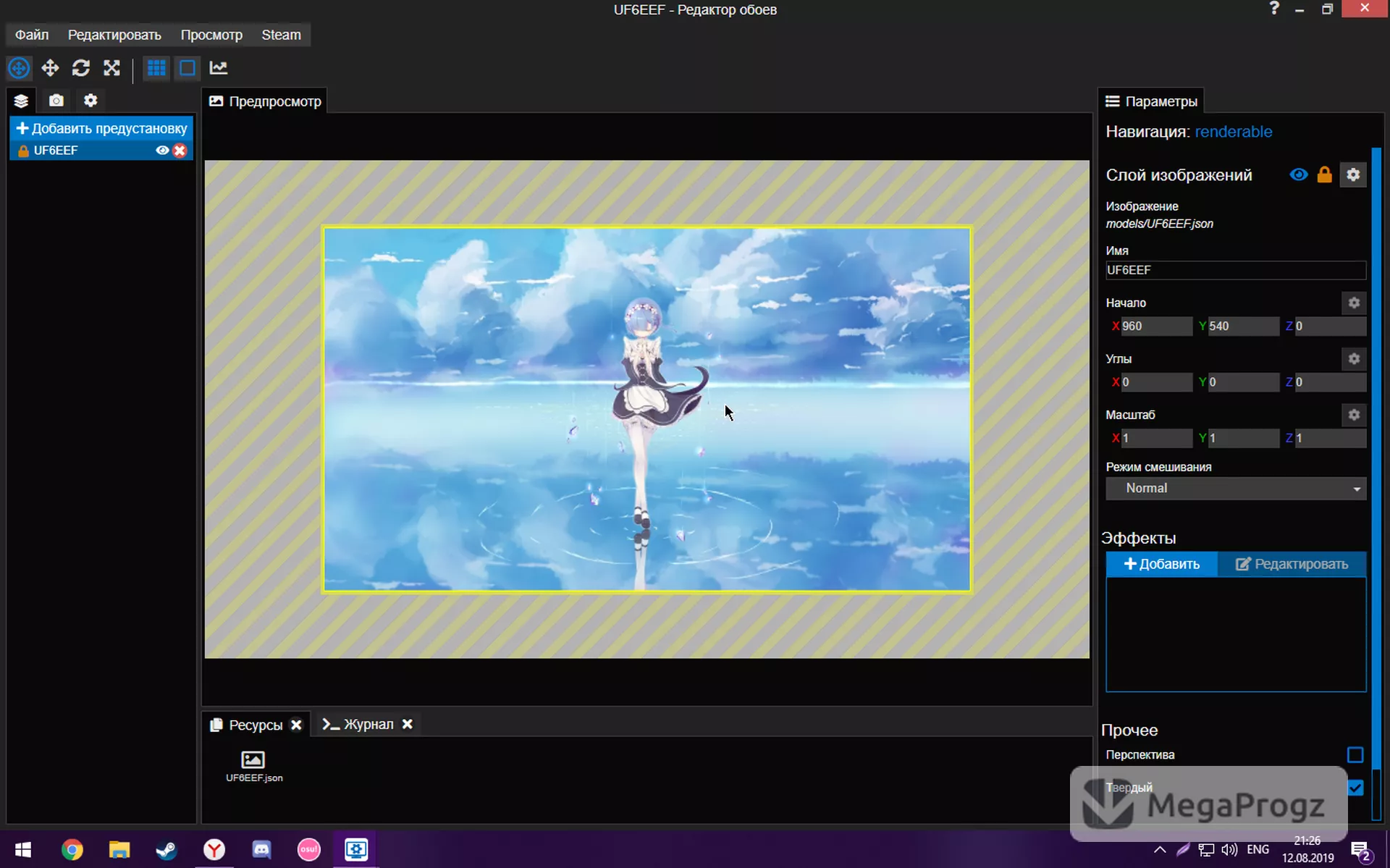Viewport: 1390px width, 868px height.
Task: Click the Начало Z field
Action: pyautogui.click(x=1330, y=326)
